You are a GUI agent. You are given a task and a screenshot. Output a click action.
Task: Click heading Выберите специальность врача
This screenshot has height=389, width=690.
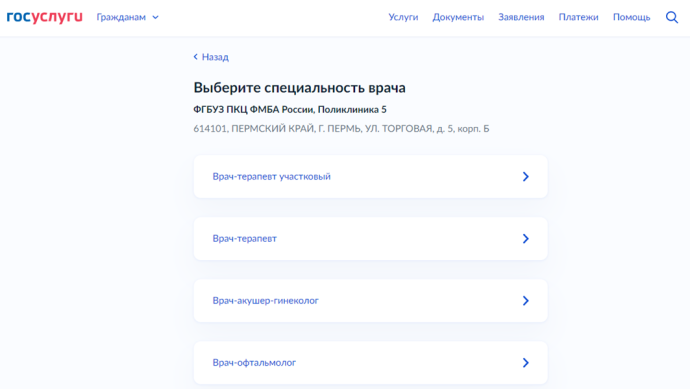[x=299, y=88]
